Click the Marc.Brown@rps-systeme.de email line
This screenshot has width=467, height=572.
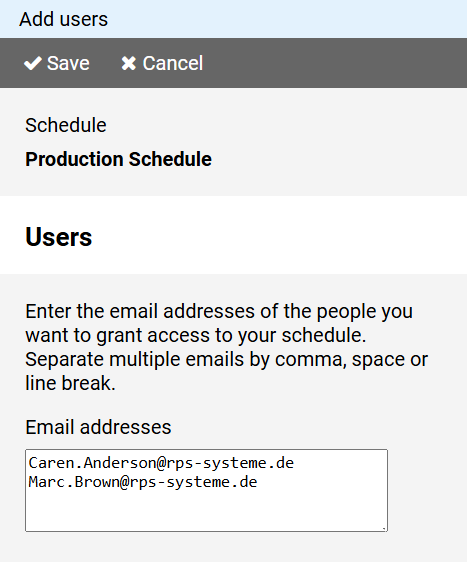[x=143, y=482]
